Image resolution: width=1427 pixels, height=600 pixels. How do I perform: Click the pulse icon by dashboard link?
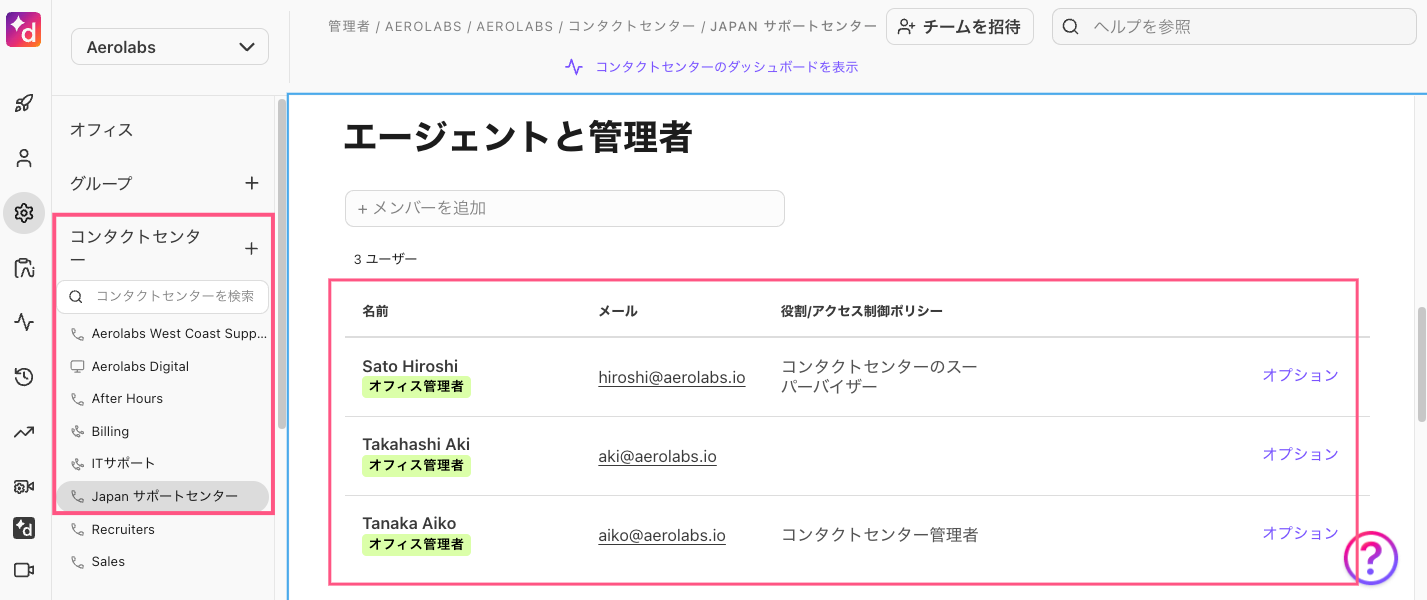574,67
